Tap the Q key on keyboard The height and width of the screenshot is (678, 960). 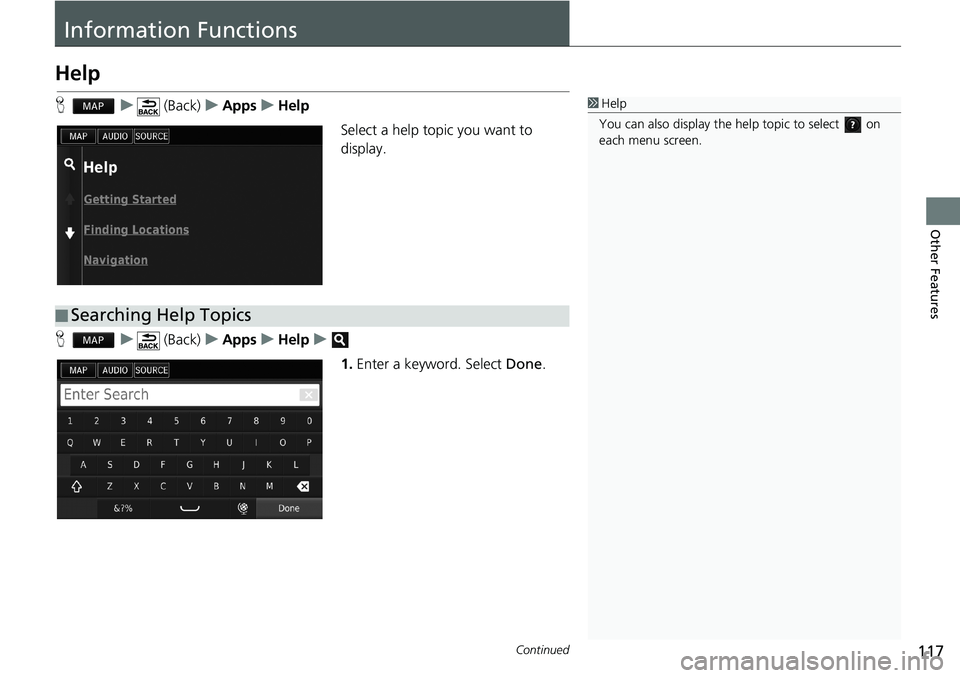click(x=70, y=442)
